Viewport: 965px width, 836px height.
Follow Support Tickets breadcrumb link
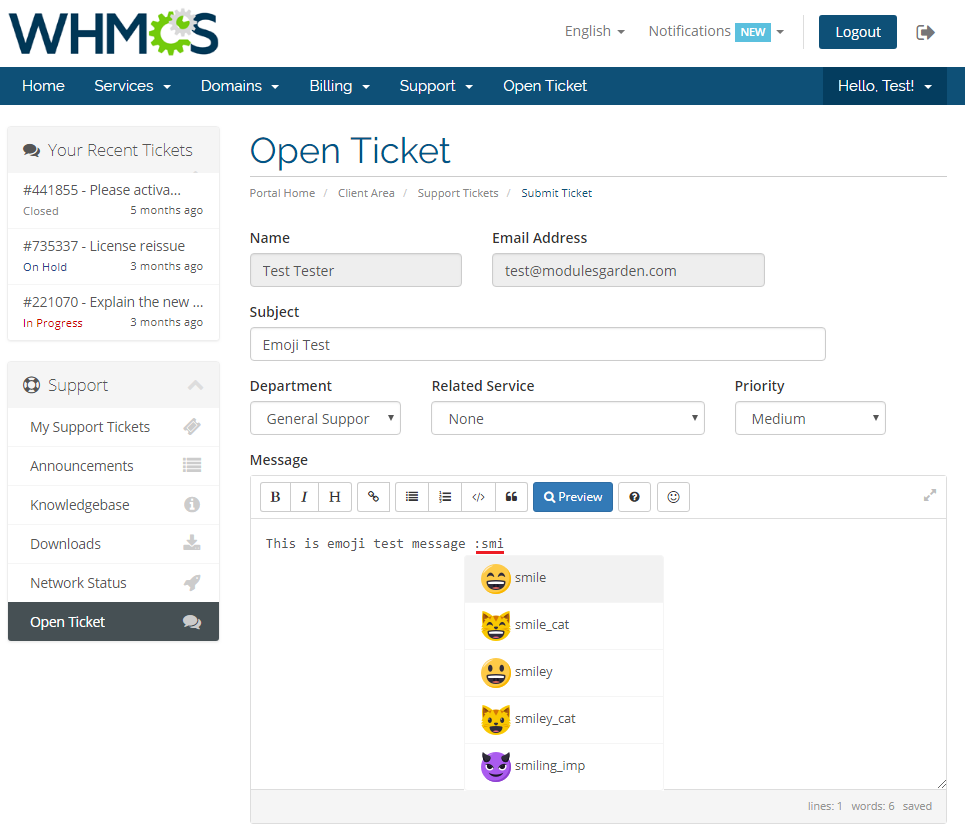458,193
